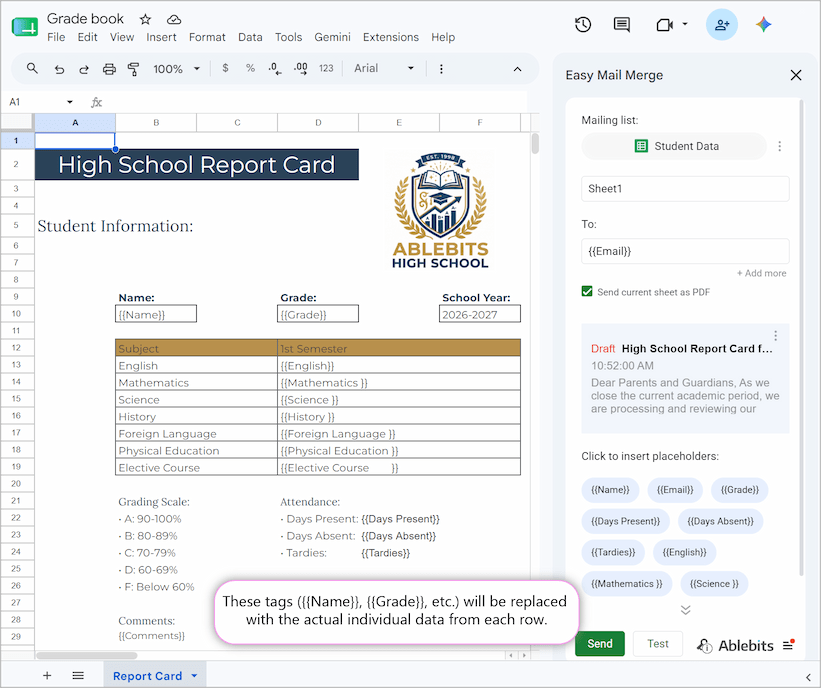Start a video call with camera icon
This screenshot has height=688, width=821.
click(x=664, y=25)
